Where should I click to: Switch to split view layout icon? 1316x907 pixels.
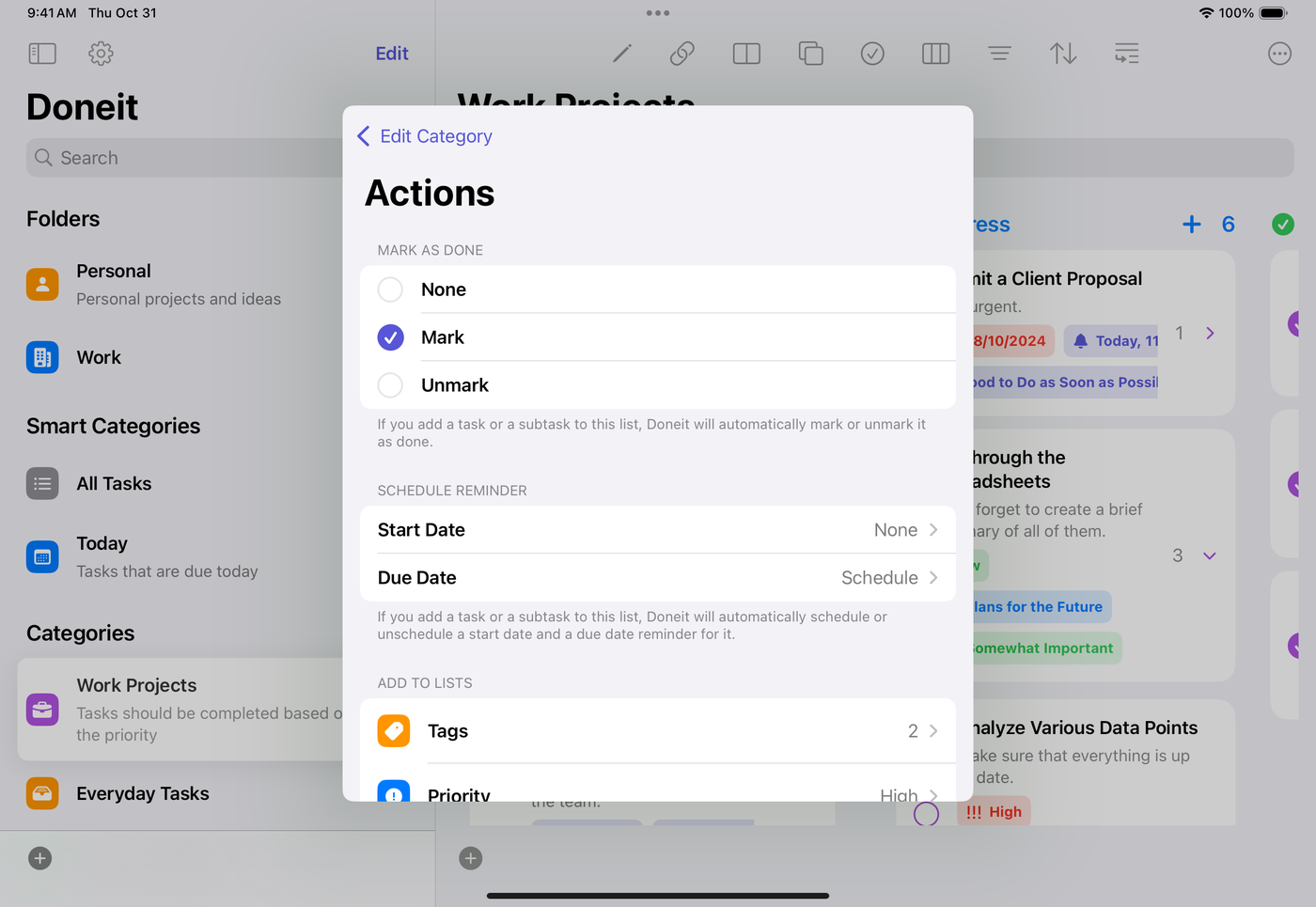click(746, 54)
